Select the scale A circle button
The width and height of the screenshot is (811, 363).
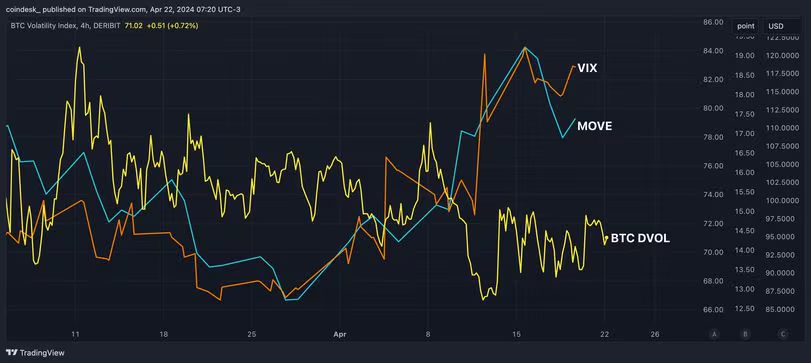tap(714, 334)
